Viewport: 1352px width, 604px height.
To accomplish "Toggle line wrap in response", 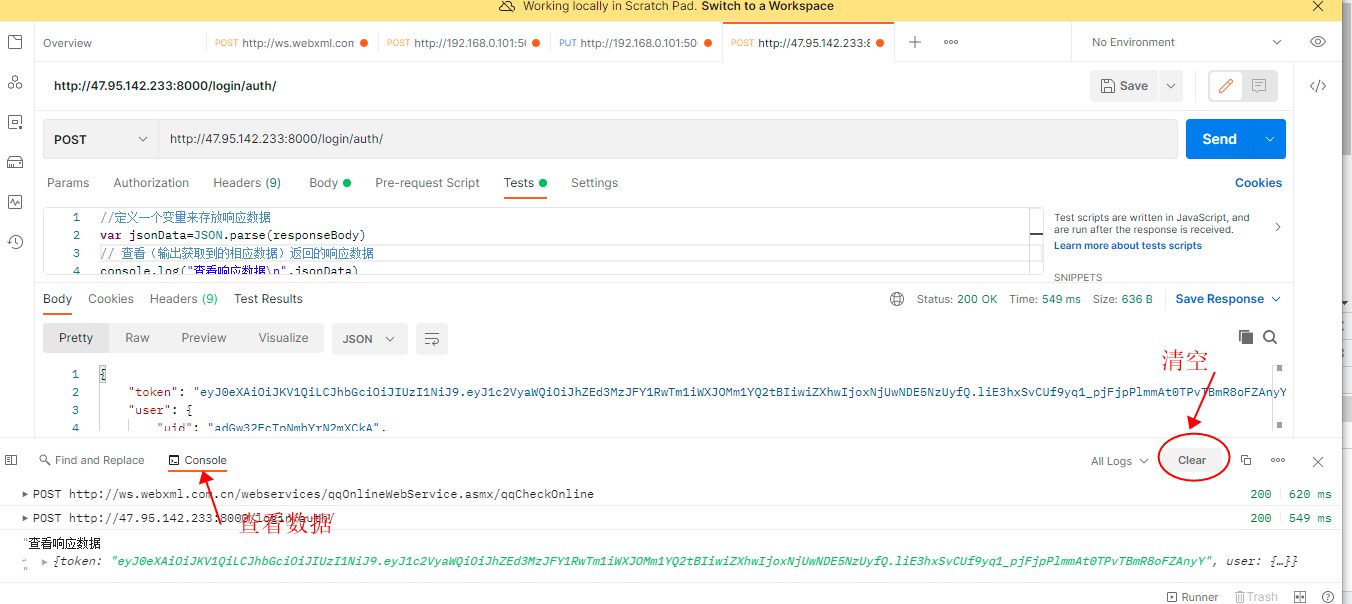I will 432,339.
